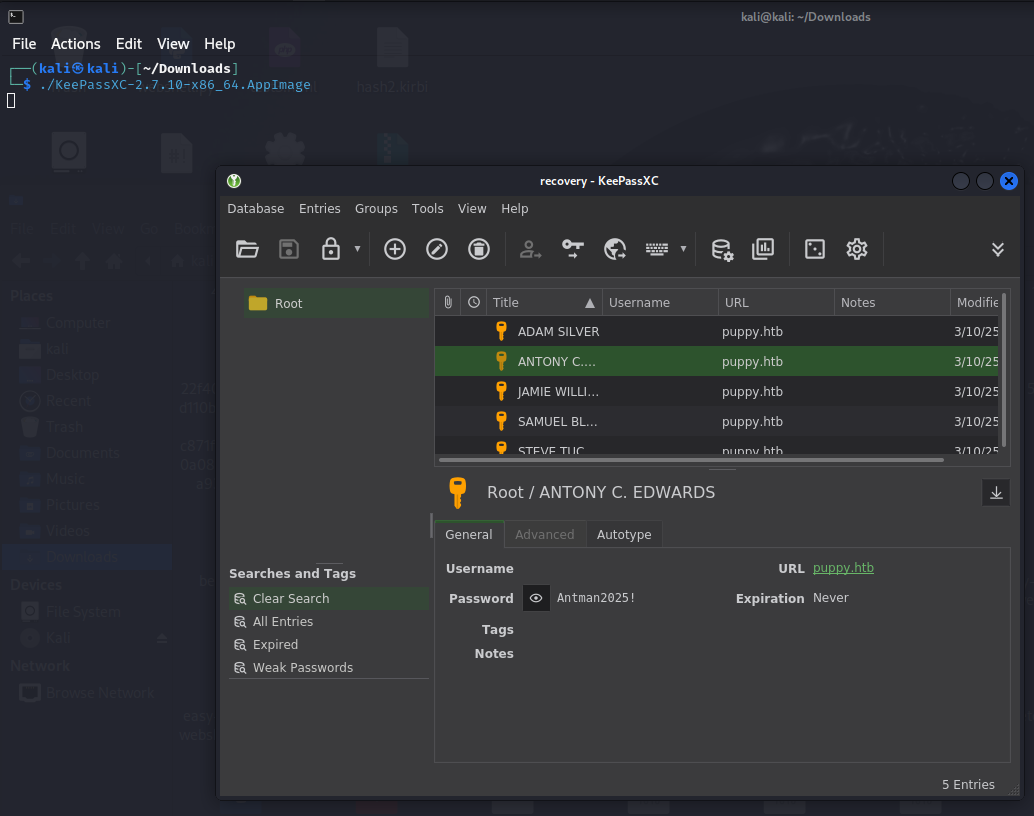This screenshot has width=1034, height=816.
Task: Switch to the Advanced tab
Action: 545,534
